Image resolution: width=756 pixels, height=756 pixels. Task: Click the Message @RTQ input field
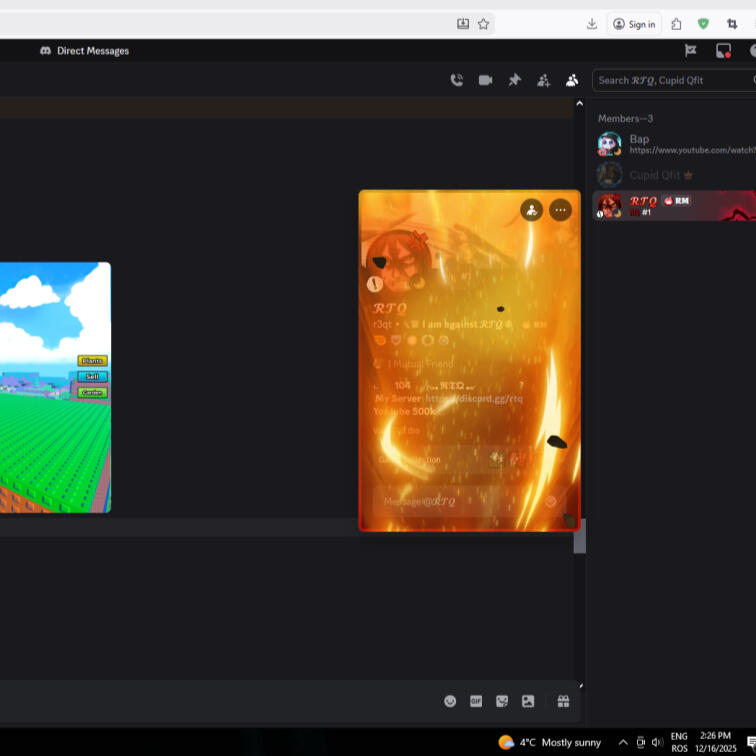[455, 501]
